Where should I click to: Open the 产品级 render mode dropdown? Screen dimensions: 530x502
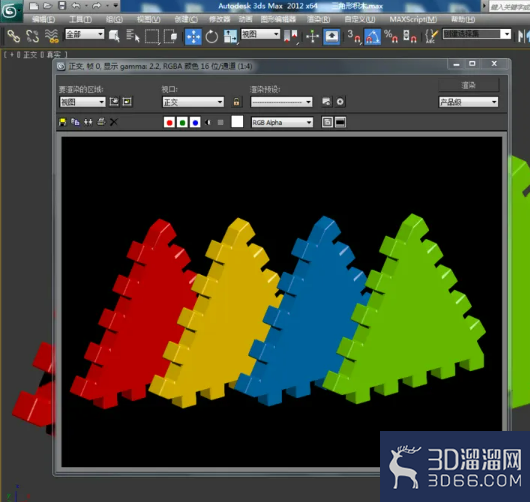468,102
